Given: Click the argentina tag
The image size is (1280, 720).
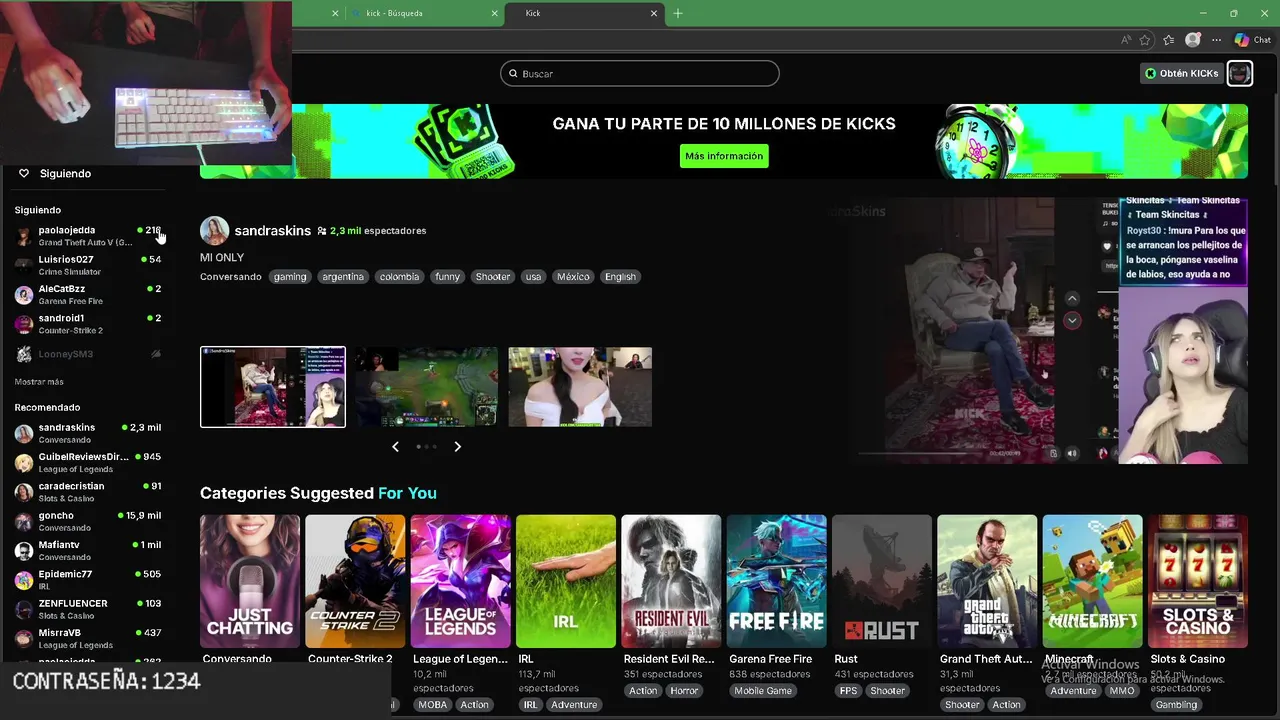Looking at the screenshot, I should 343,277.
